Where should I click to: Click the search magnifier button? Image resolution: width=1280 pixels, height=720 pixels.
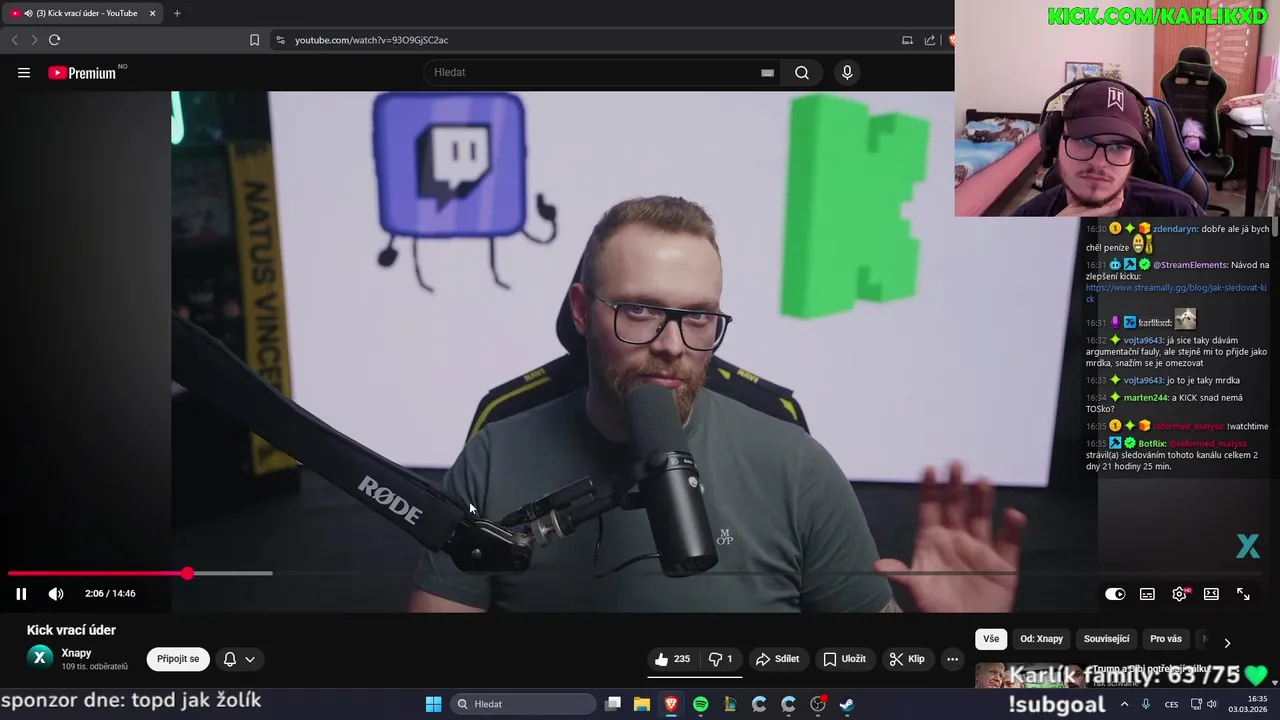pyautogui.click(x=802, y=72)
